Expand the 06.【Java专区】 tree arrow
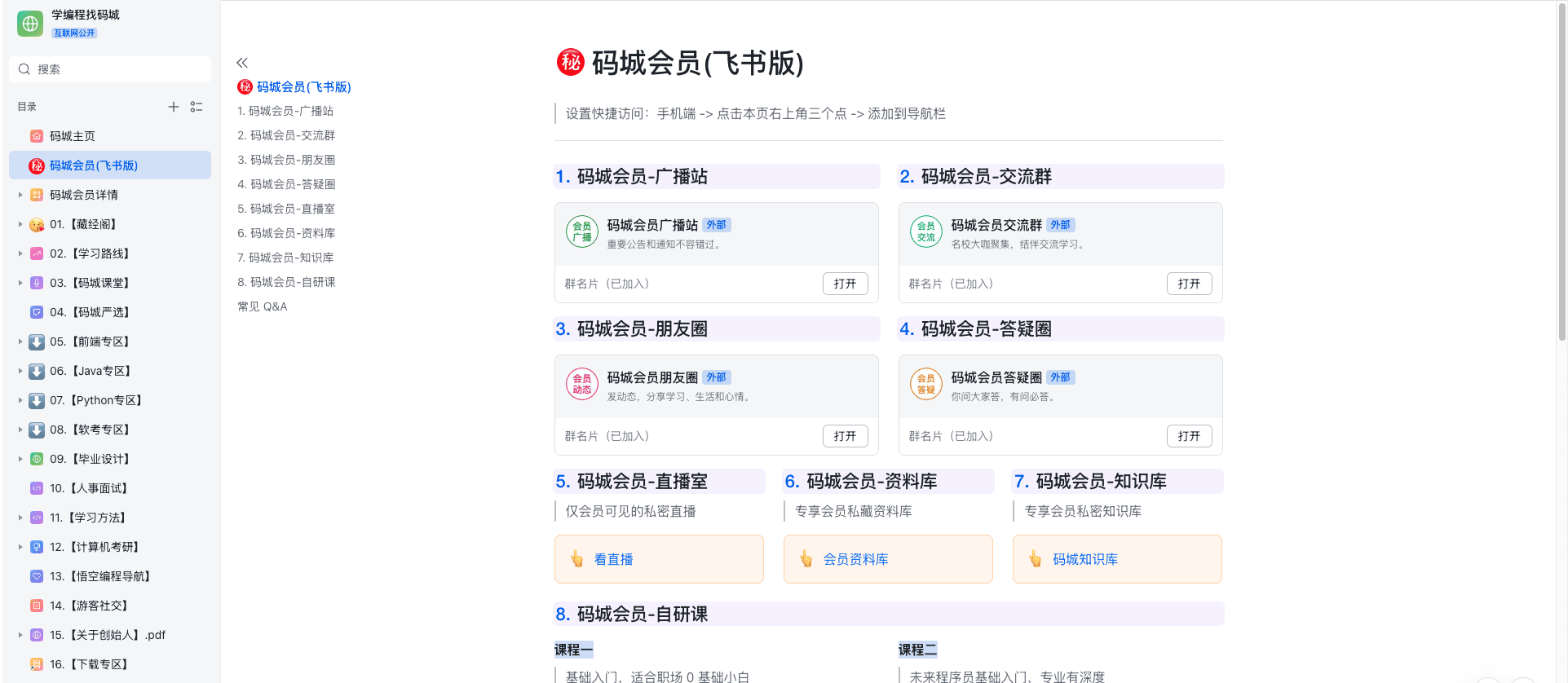 coord(20,371)
